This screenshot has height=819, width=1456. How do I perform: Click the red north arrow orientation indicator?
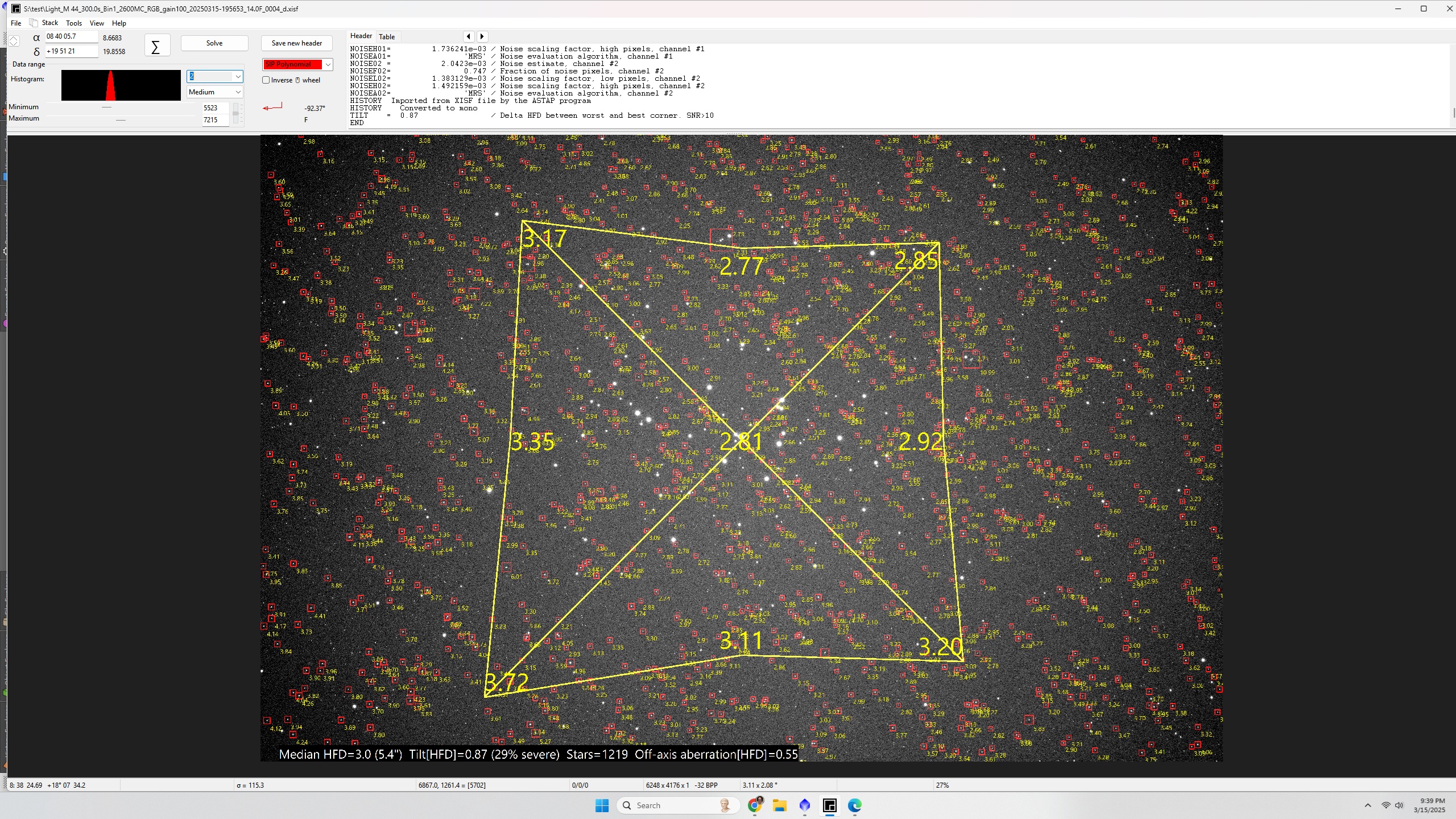tap(272, 107)
